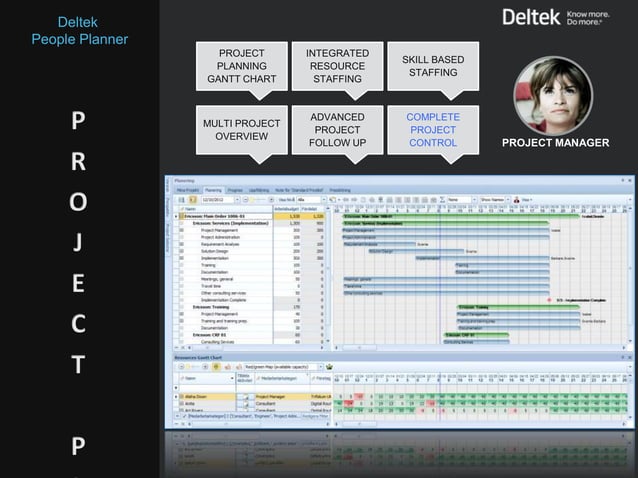Click the Complete Project Control callout
This screenshot has width=638, height=478.
(433, 130)
